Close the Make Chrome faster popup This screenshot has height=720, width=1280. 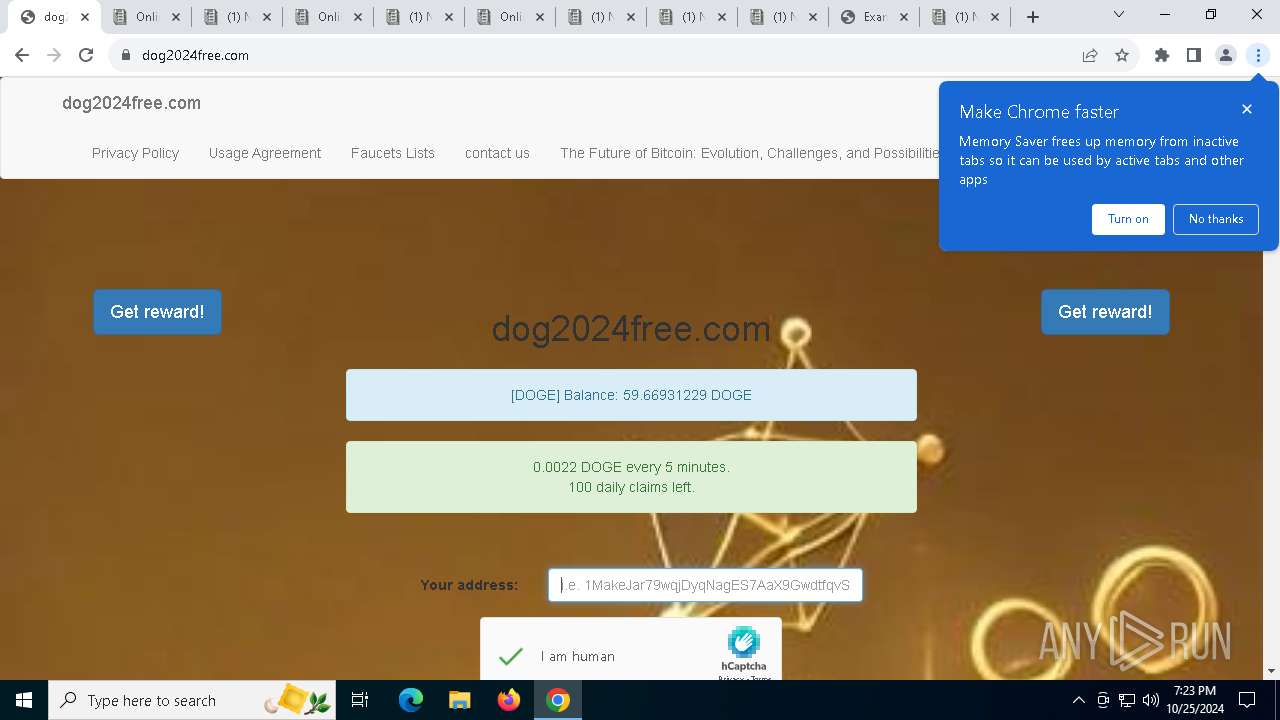coord(1247,109)
